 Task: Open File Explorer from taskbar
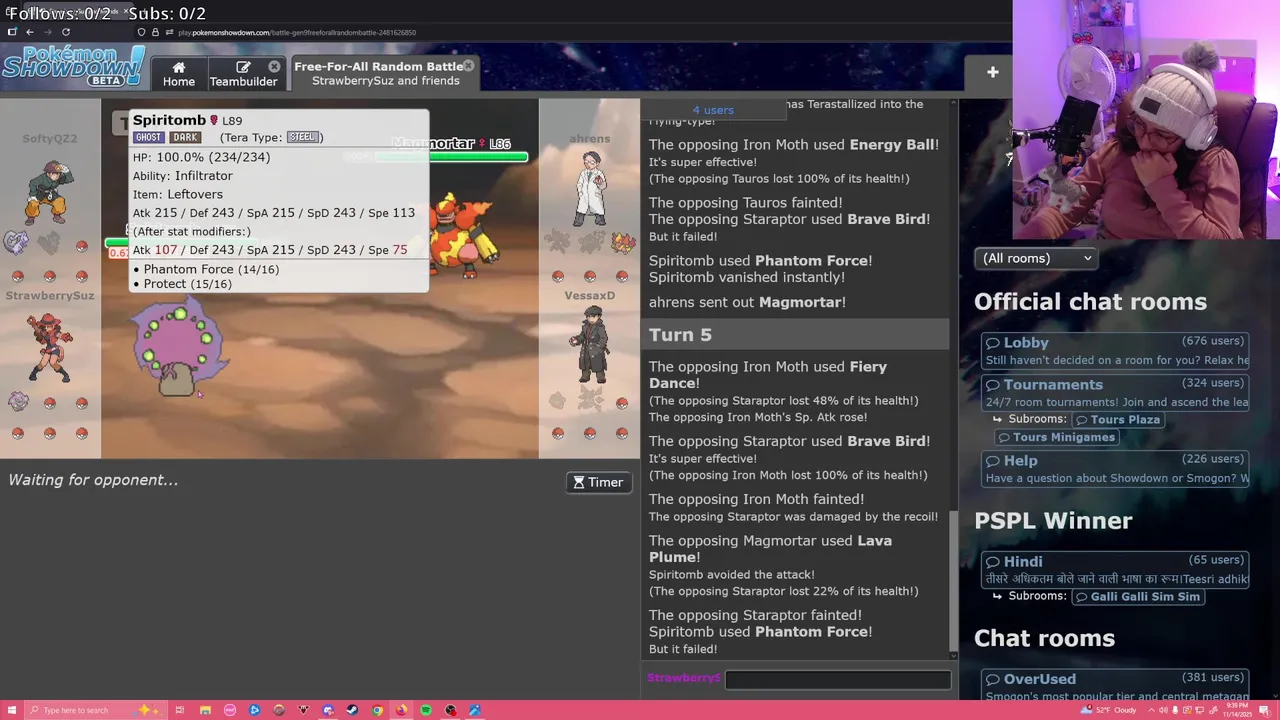click(205, 710)
